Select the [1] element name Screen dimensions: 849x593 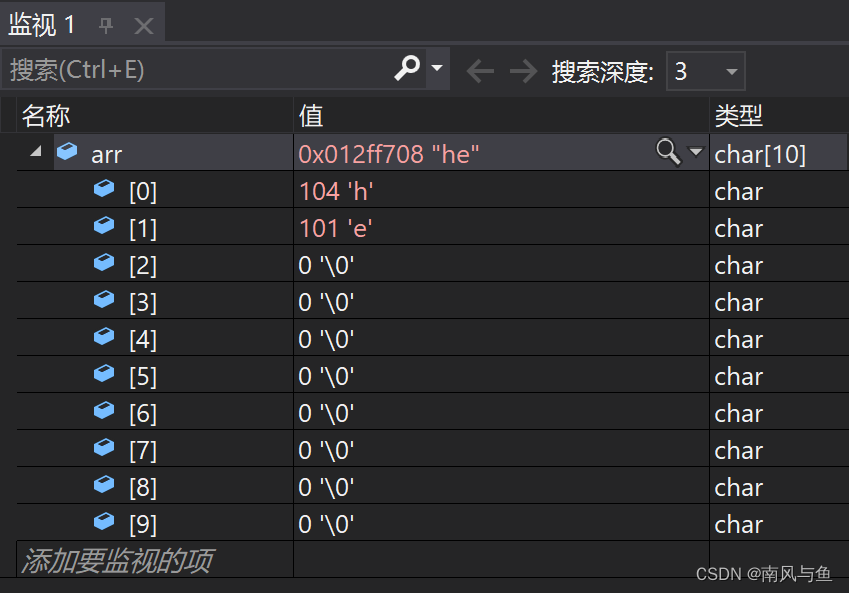click(143, 229)
